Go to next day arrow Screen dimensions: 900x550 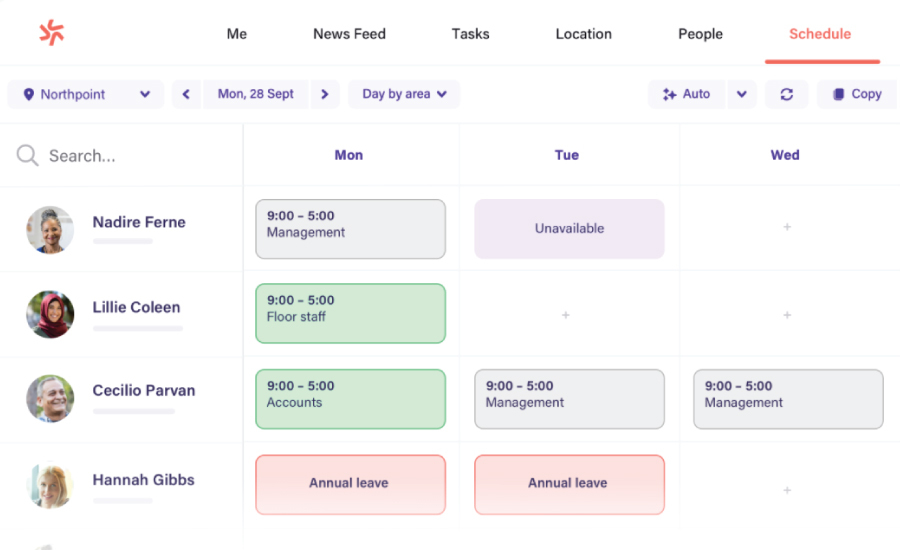[324, 94]
